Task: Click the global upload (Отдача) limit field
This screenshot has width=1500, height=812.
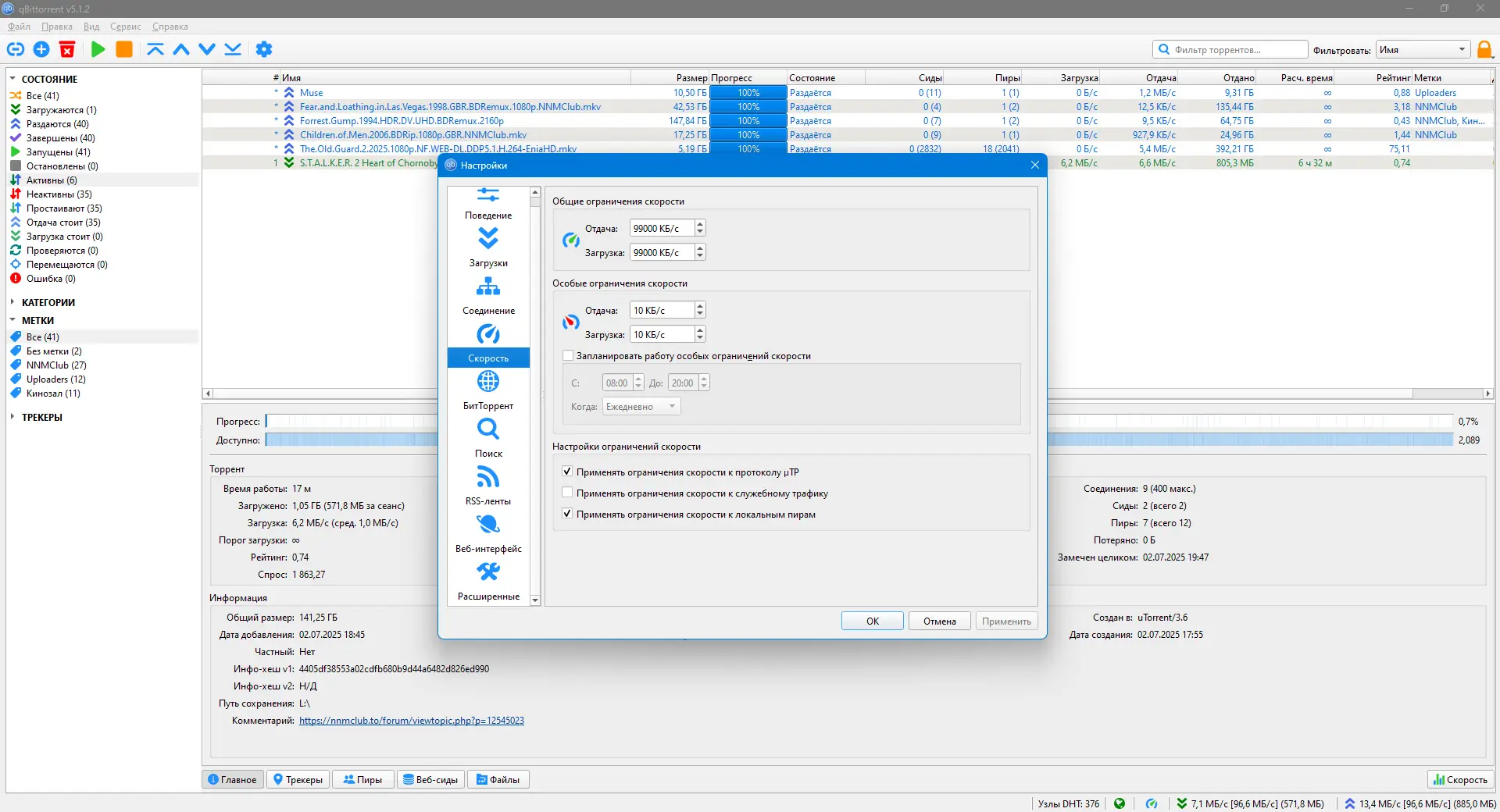Action: point(661,229)
